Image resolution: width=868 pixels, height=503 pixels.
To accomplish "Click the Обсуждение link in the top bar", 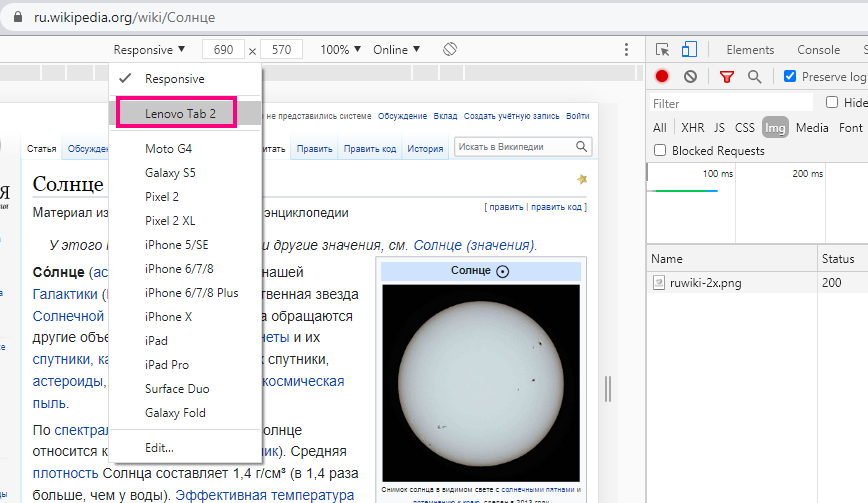I will (402, 116).
